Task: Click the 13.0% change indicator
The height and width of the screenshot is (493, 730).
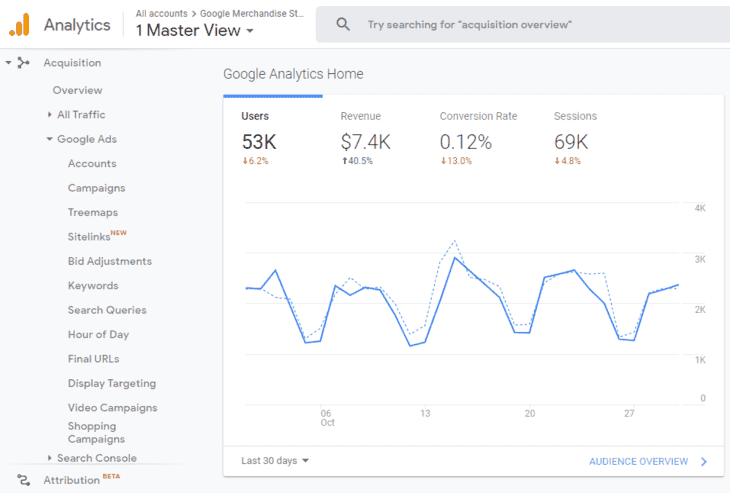Action: pyautogui.click(x=456, y=161)
